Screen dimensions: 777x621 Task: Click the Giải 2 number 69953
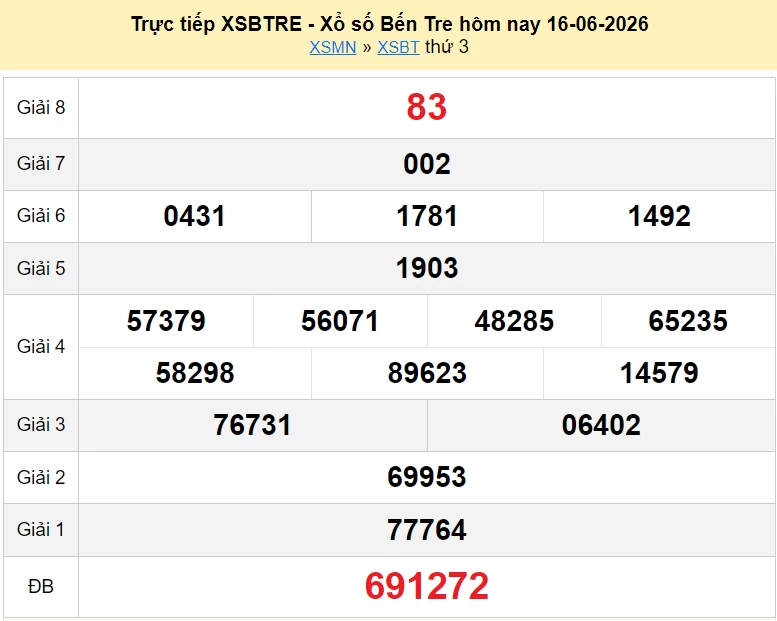pyautogui.click(x=427, y=477)
